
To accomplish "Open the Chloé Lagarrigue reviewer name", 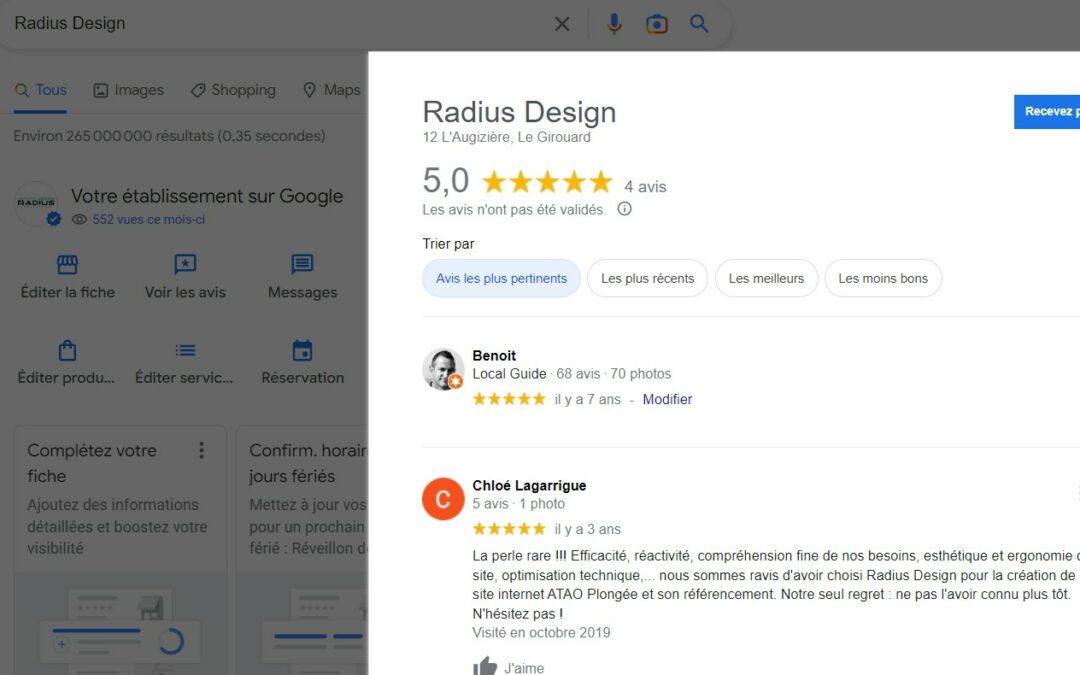I will pyautogui.click(x=529, y=486).
